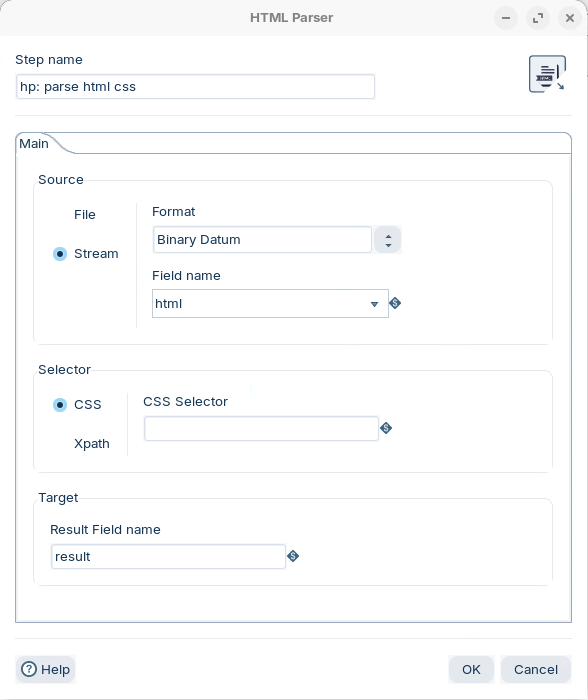Dismiss dialog with the Cancel button

point(536,670)
